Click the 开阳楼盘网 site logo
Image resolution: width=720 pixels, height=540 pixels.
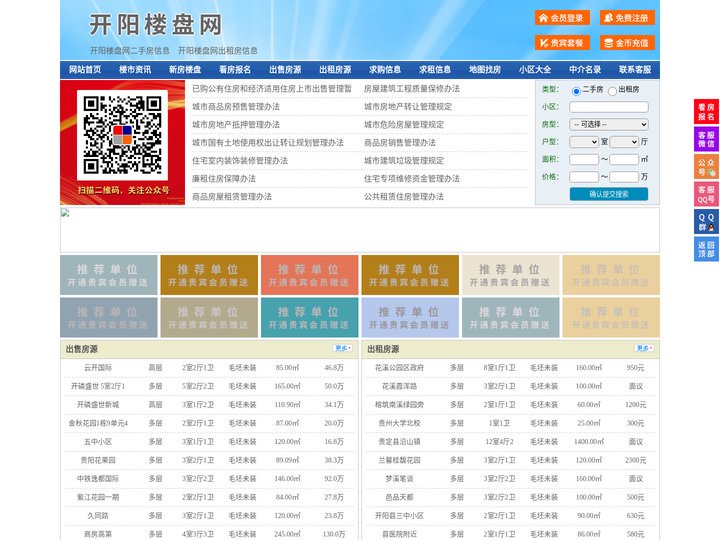coord(156,25)
